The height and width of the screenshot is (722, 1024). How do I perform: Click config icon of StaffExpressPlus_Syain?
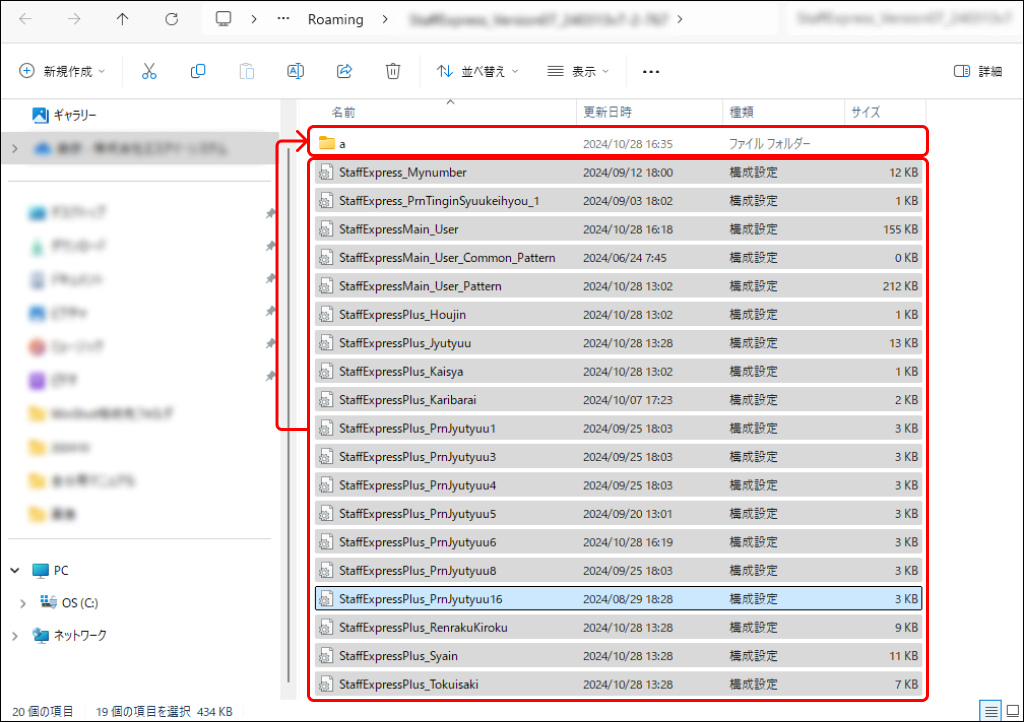point(325,656)
